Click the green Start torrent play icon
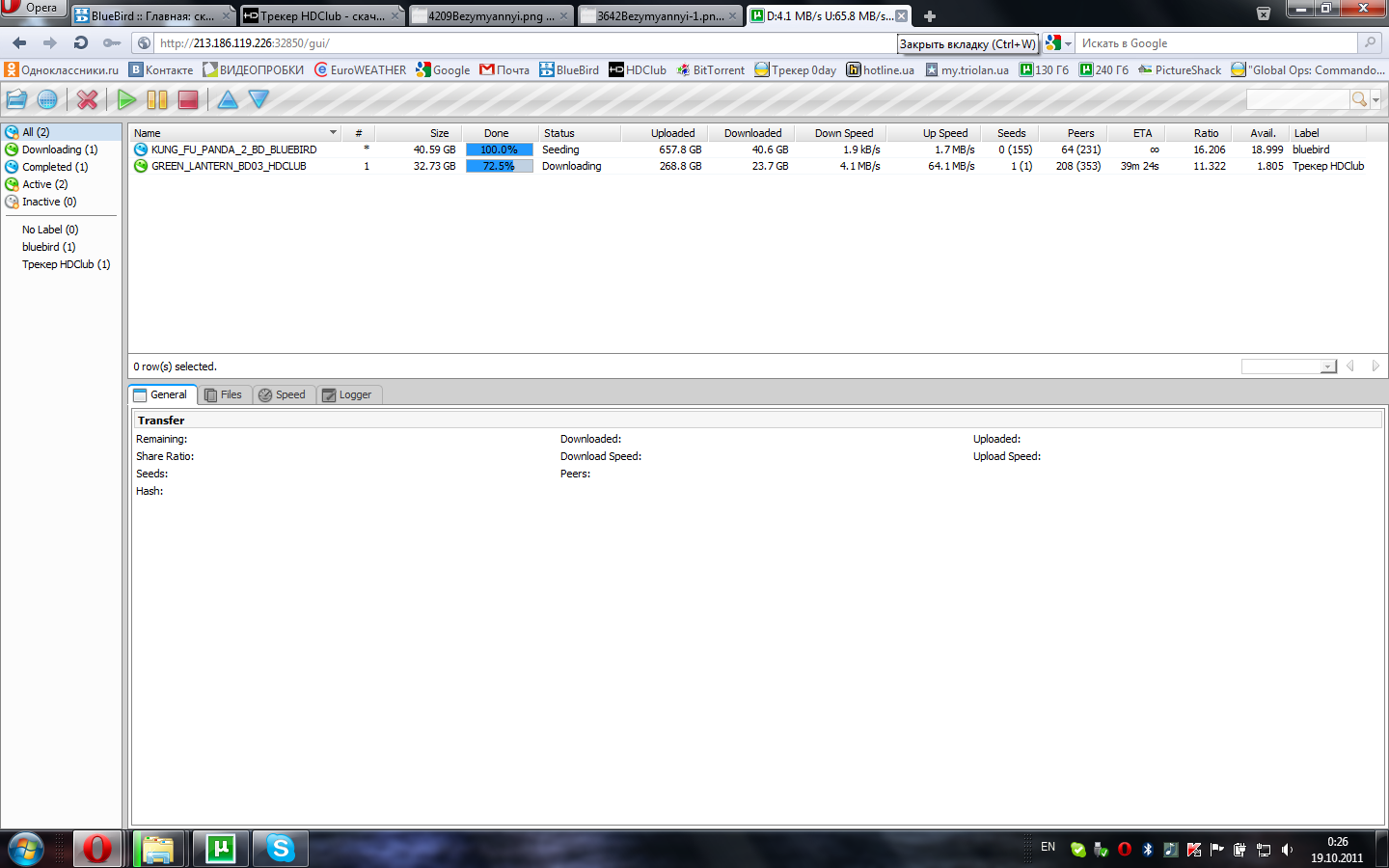The image size is (1389, 868). coord(126,99)
